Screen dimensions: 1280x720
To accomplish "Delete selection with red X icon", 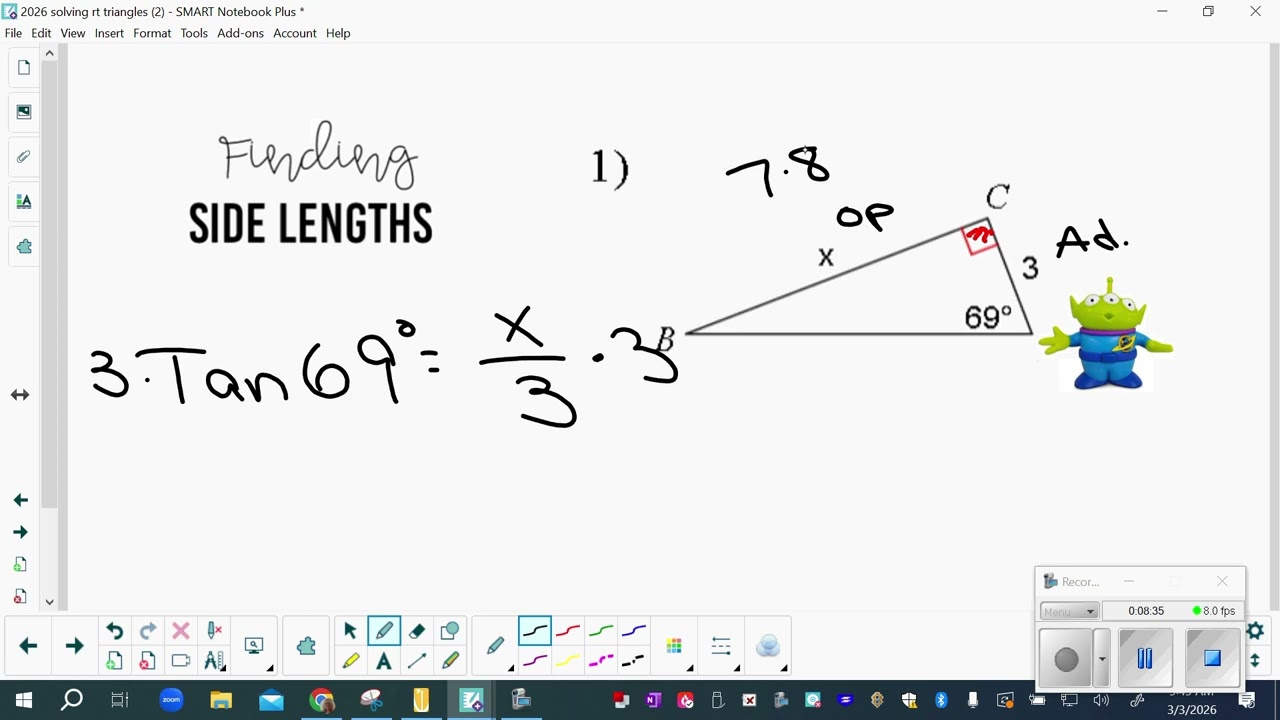I will [x=181, y=631].
